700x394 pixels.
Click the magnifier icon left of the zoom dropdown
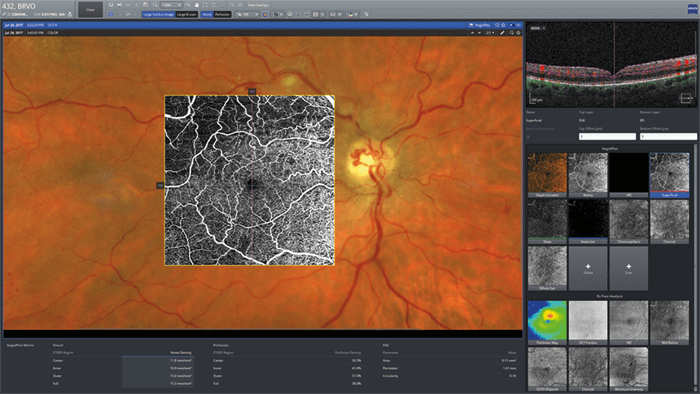[154, 5]
